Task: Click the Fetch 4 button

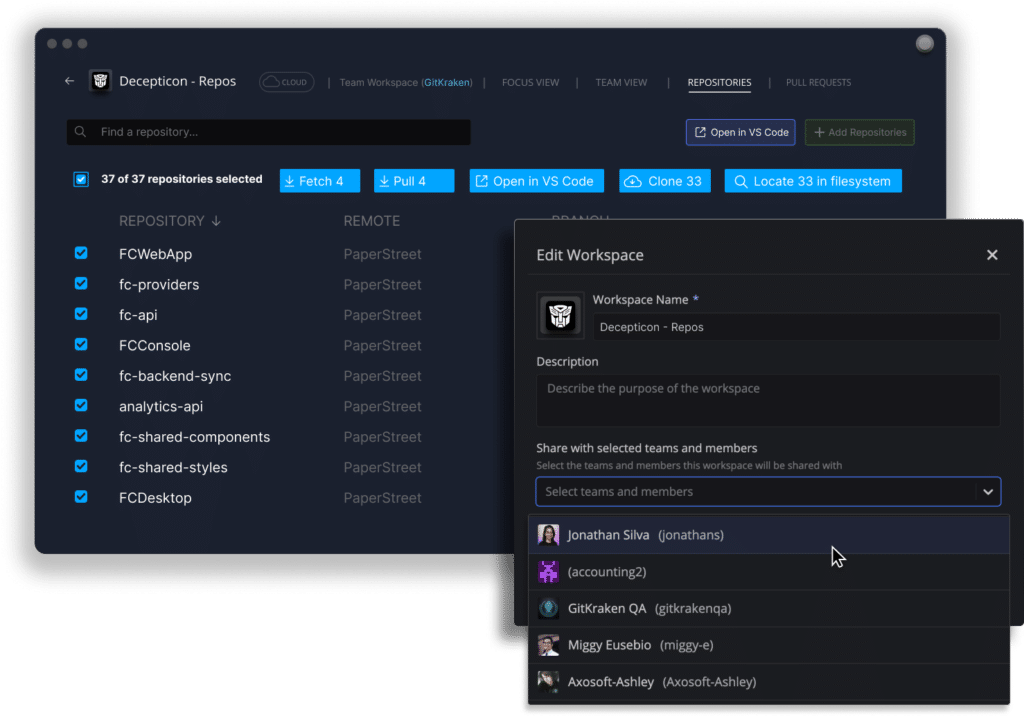Action: click(x=319, y=181)
